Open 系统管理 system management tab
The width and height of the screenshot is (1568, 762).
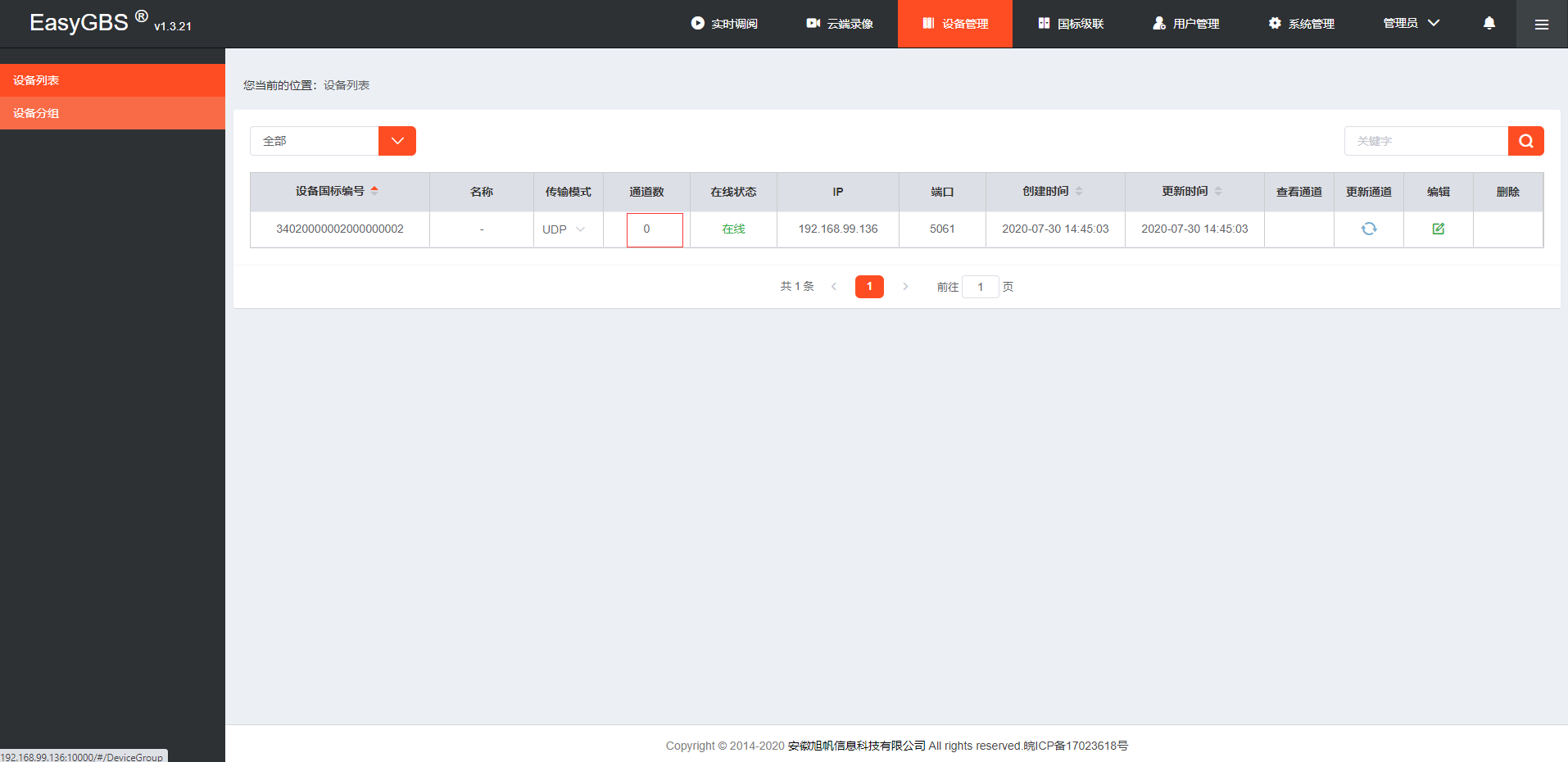coord(1302,24)
